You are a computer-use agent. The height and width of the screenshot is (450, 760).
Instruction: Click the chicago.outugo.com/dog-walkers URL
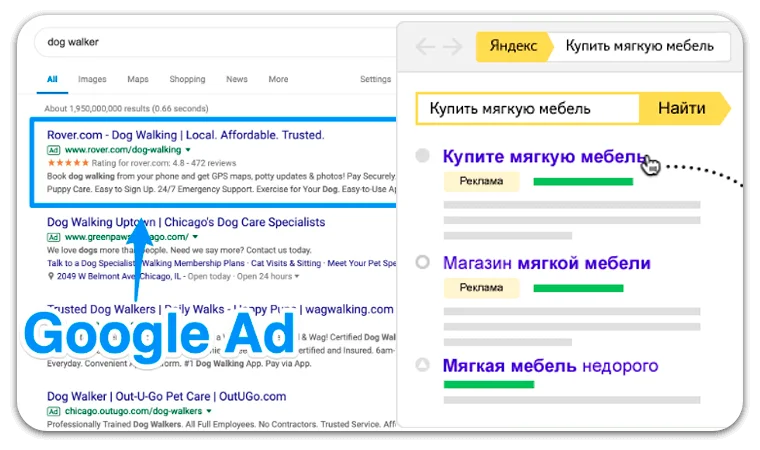(133, 411)
